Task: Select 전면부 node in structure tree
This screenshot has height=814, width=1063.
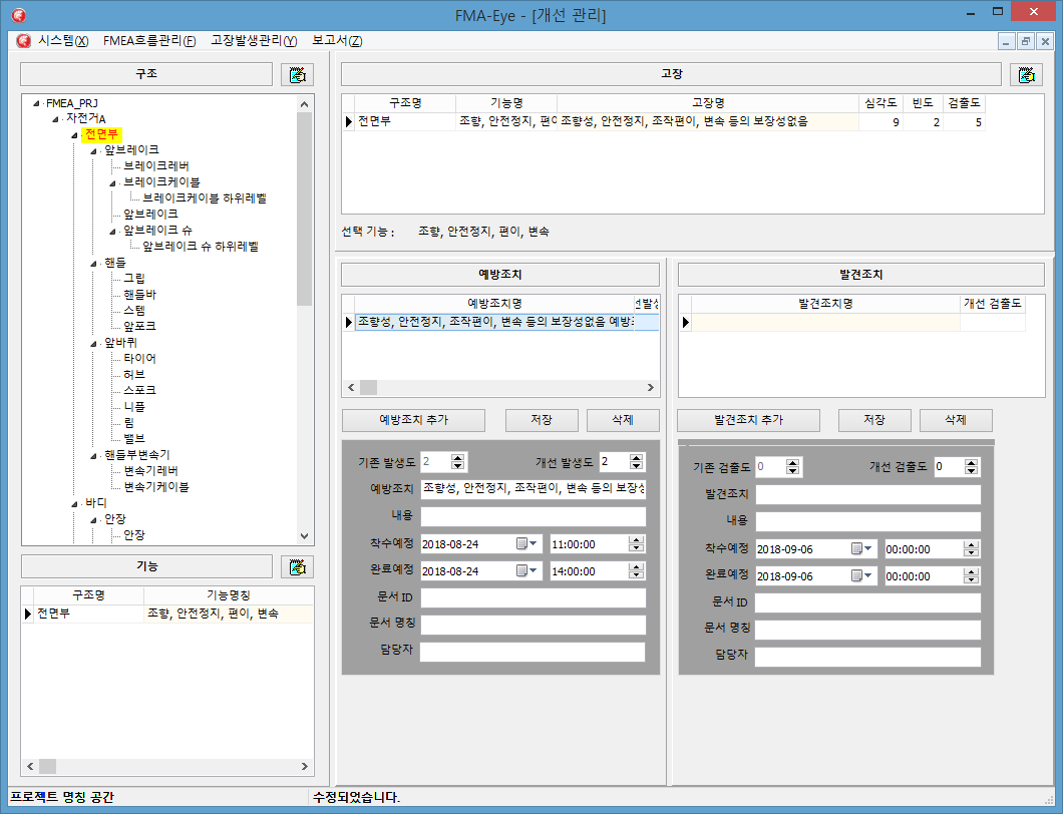Action: [x=101, y=134]
